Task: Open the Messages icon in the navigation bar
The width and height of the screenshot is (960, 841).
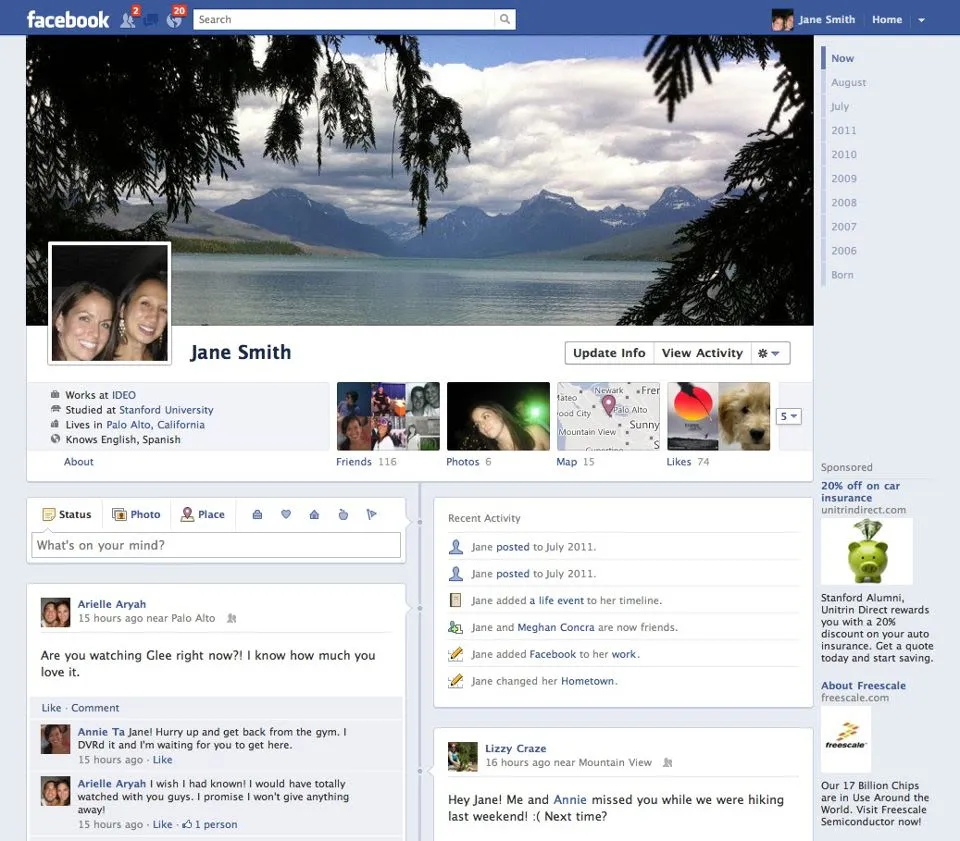Action: (150, 19)
